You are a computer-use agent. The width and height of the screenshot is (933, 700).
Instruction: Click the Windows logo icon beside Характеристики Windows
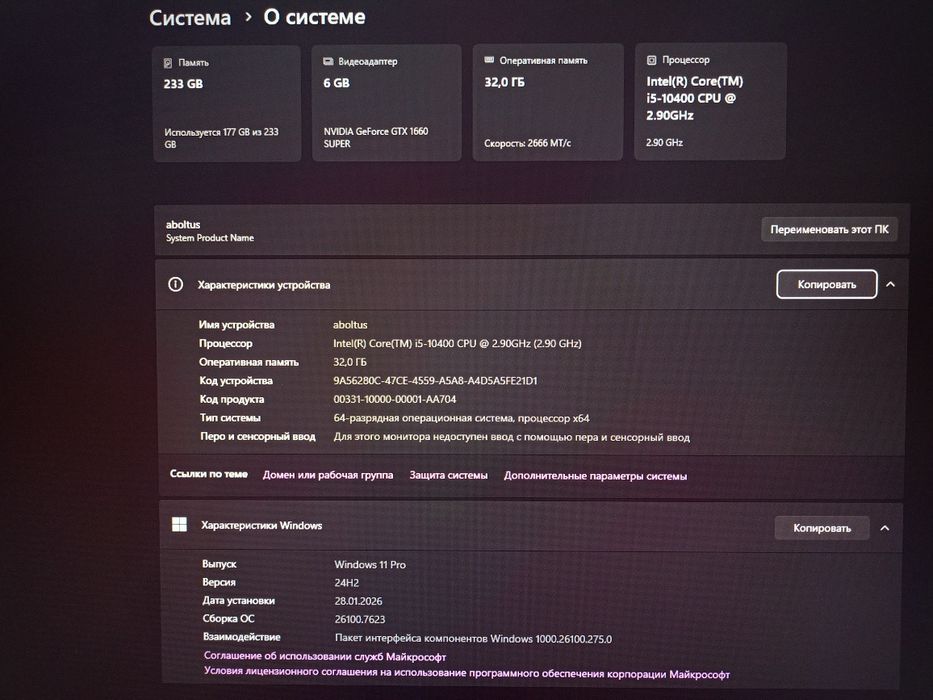[x=179, y=524]
